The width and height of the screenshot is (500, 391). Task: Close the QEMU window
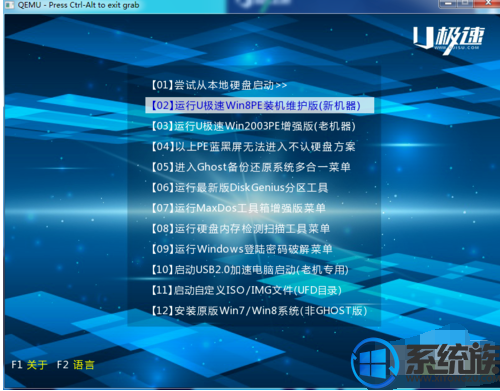pyautogui.click(x=489, y=3)
